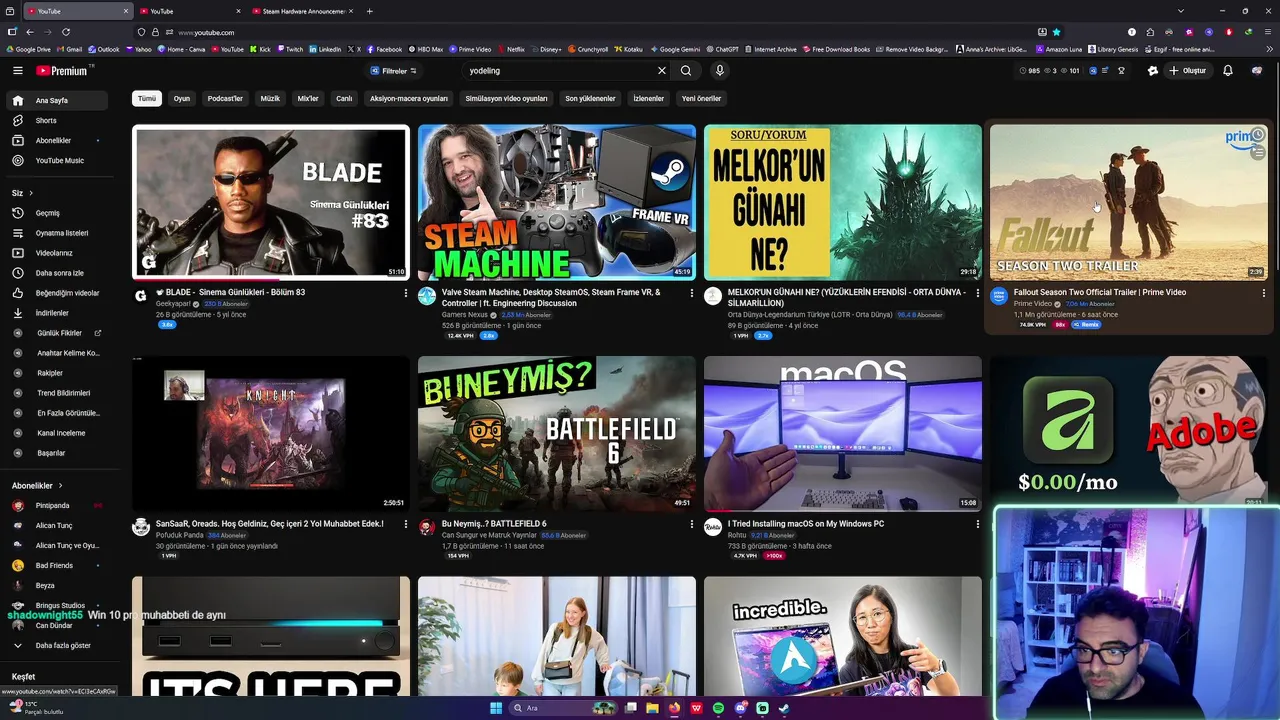Open more options for Fallout trailer video
This screenshot has height=720, width=1280.
pyautogui.click(x=1263, y=293)
